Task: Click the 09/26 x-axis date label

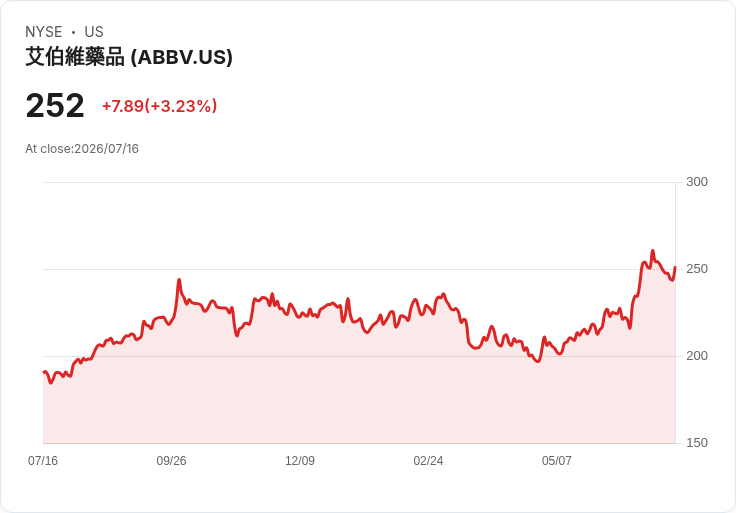Action: [x=171, y=461]
